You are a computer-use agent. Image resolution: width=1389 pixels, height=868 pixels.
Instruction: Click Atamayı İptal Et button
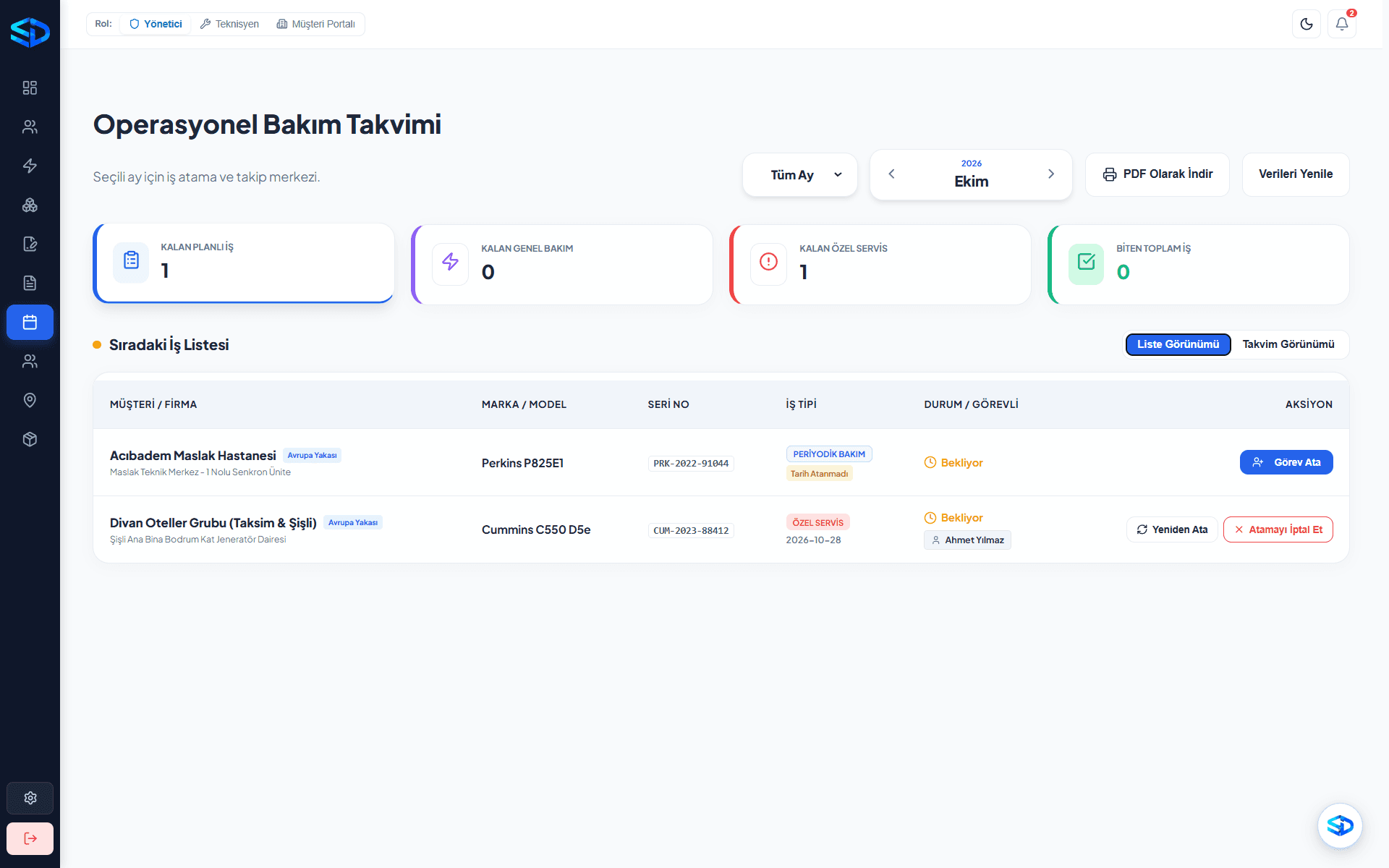[1278, 529]
